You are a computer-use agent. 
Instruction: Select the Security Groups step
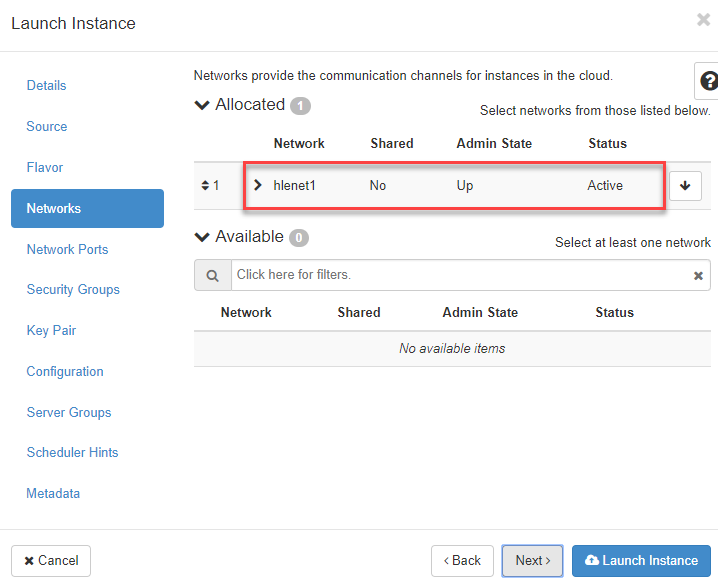pos(73,290)
